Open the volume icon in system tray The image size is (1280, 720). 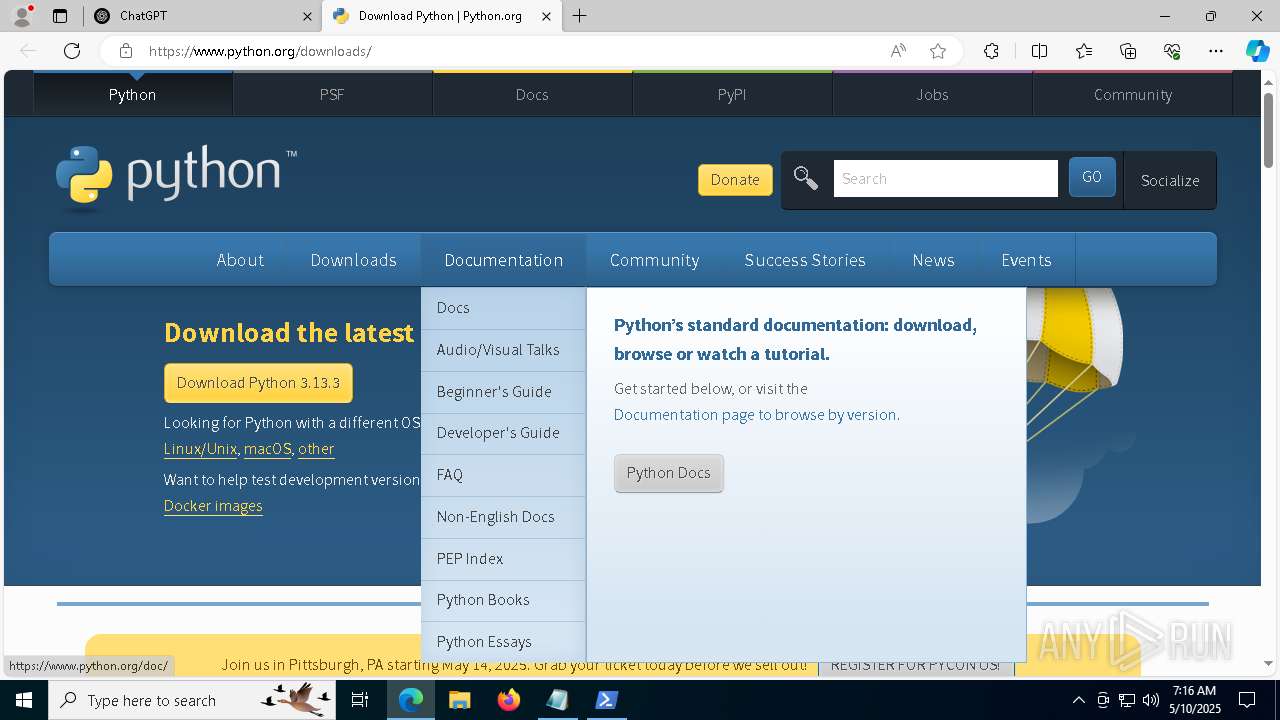[1151, 700]
